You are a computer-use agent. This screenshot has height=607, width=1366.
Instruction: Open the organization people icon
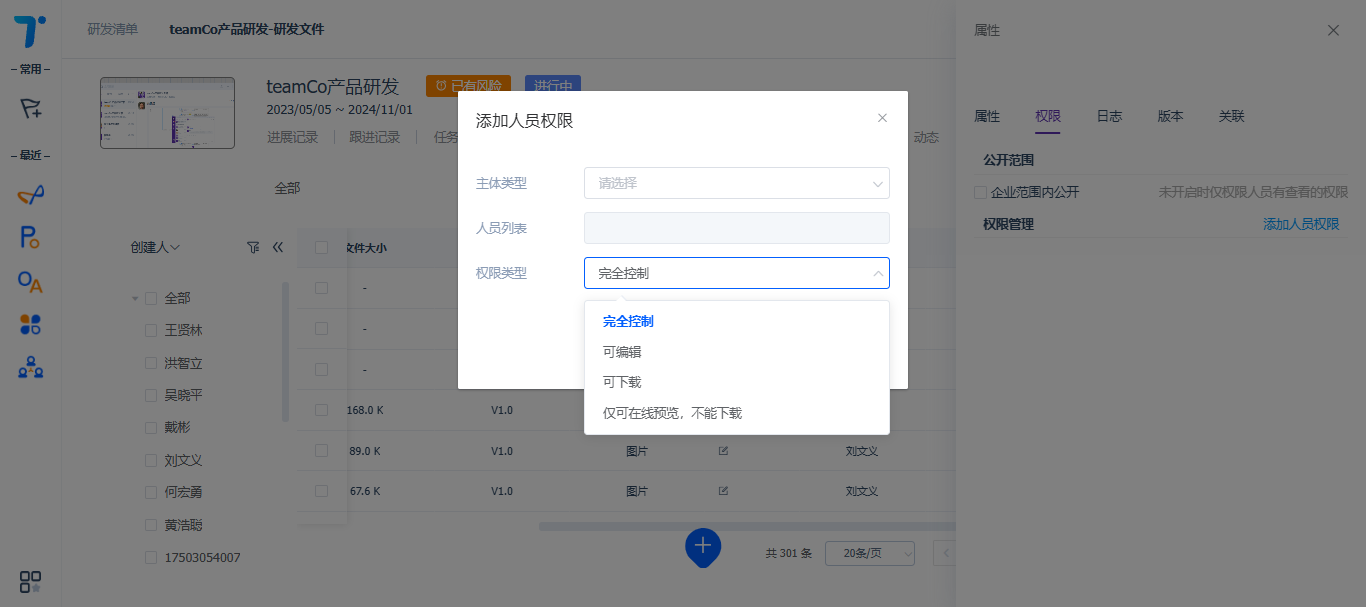coord(30,368)
